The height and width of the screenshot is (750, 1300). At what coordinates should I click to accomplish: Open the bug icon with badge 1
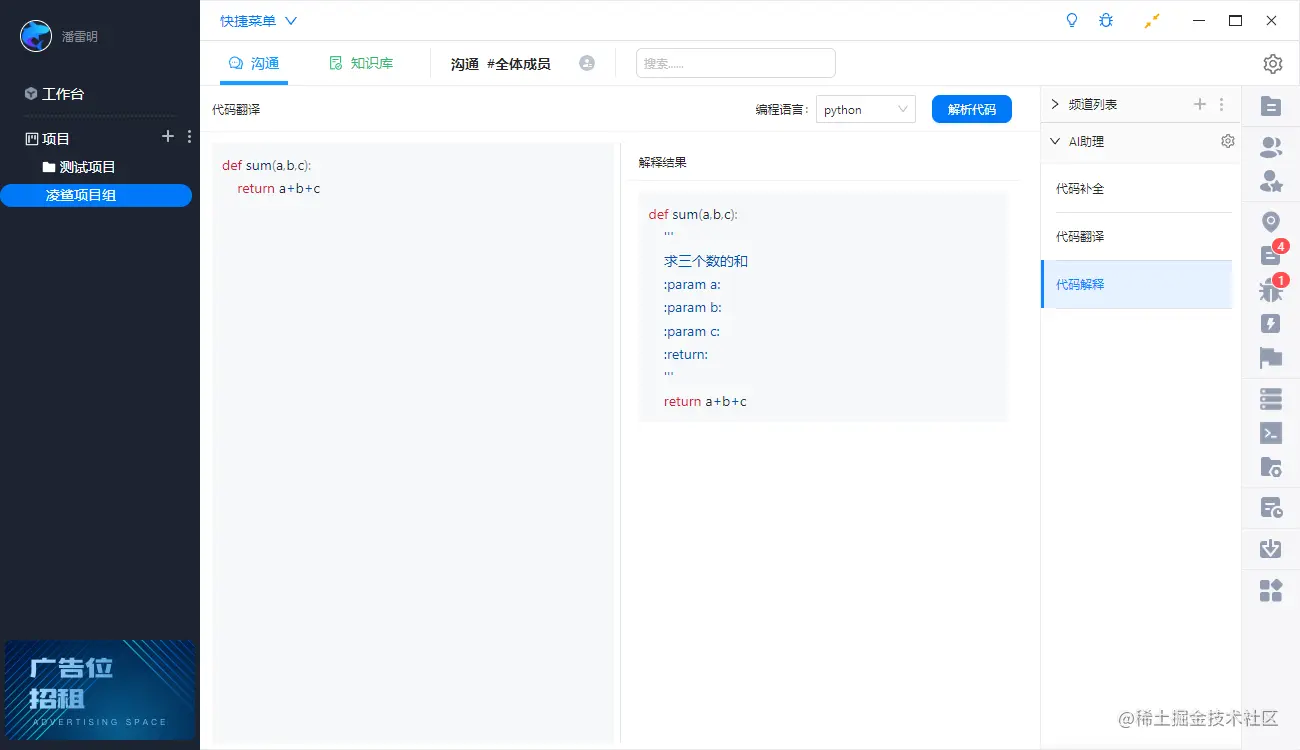1271,291
